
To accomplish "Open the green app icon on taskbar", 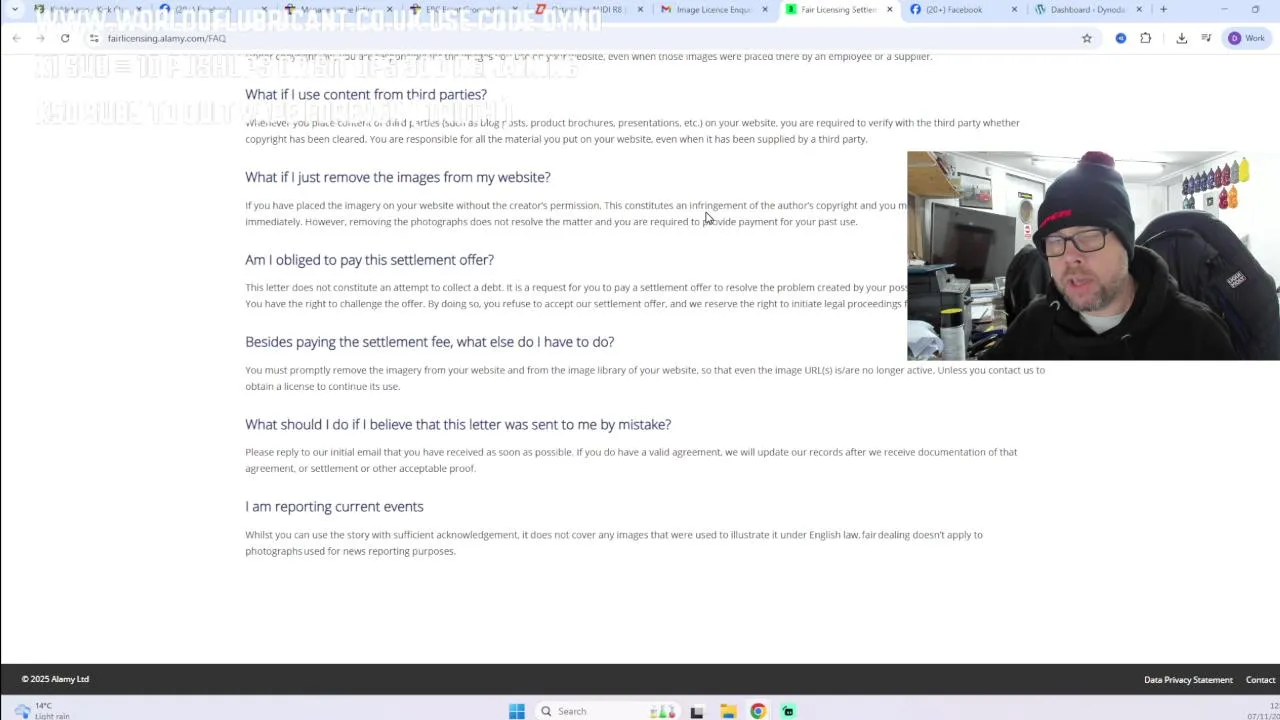I will tap(788, 711).
